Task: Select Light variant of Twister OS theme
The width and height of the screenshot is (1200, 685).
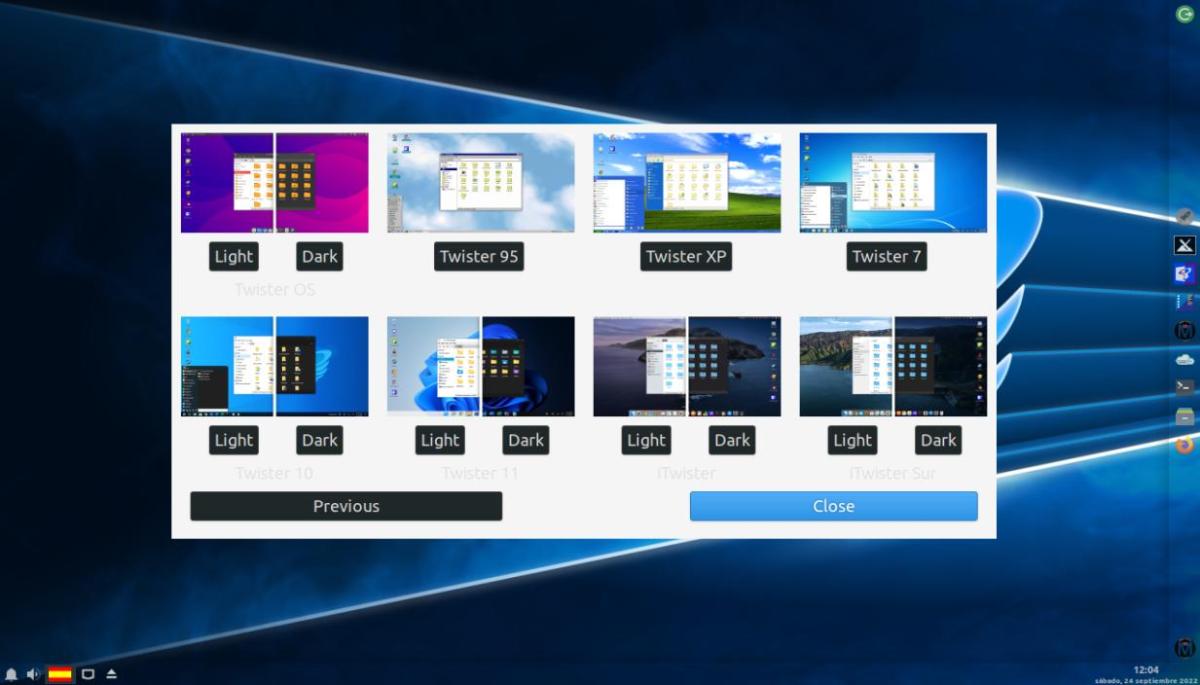Action: click(234, 256)
